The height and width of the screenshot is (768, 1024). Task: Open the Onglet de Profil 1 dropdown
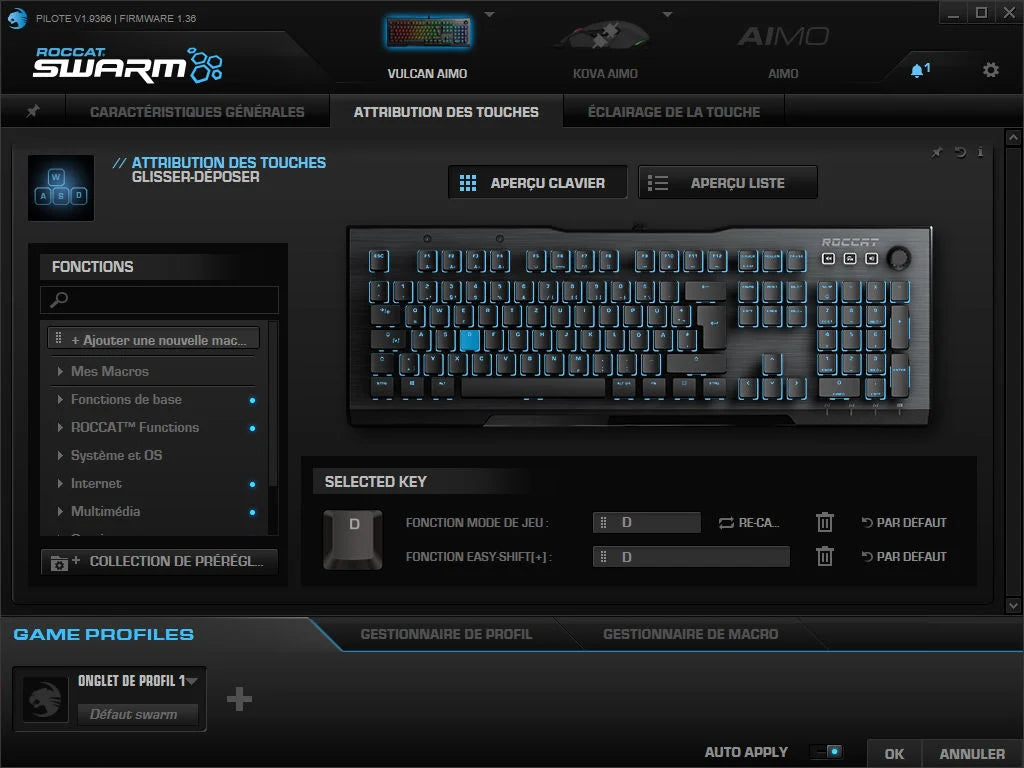click(x=192, y=681)
